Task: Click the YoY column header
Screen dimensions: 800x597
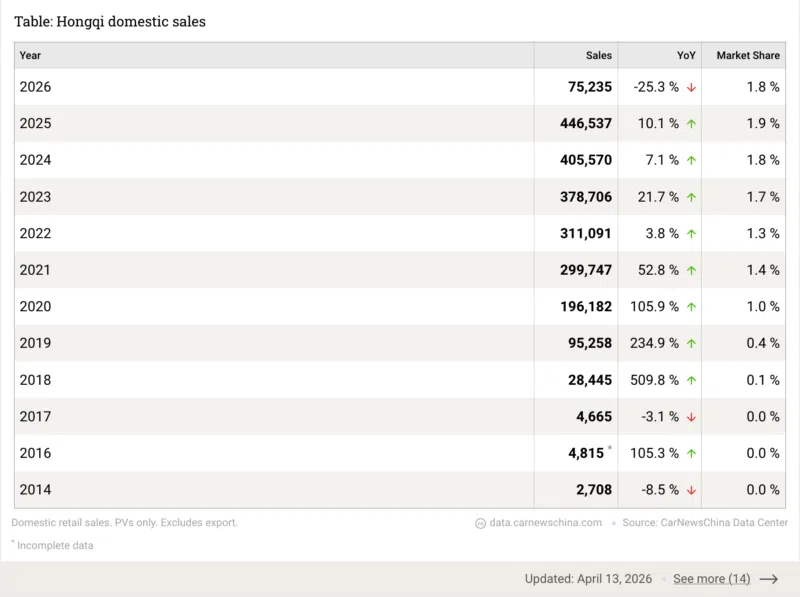Action: (686, 56)
